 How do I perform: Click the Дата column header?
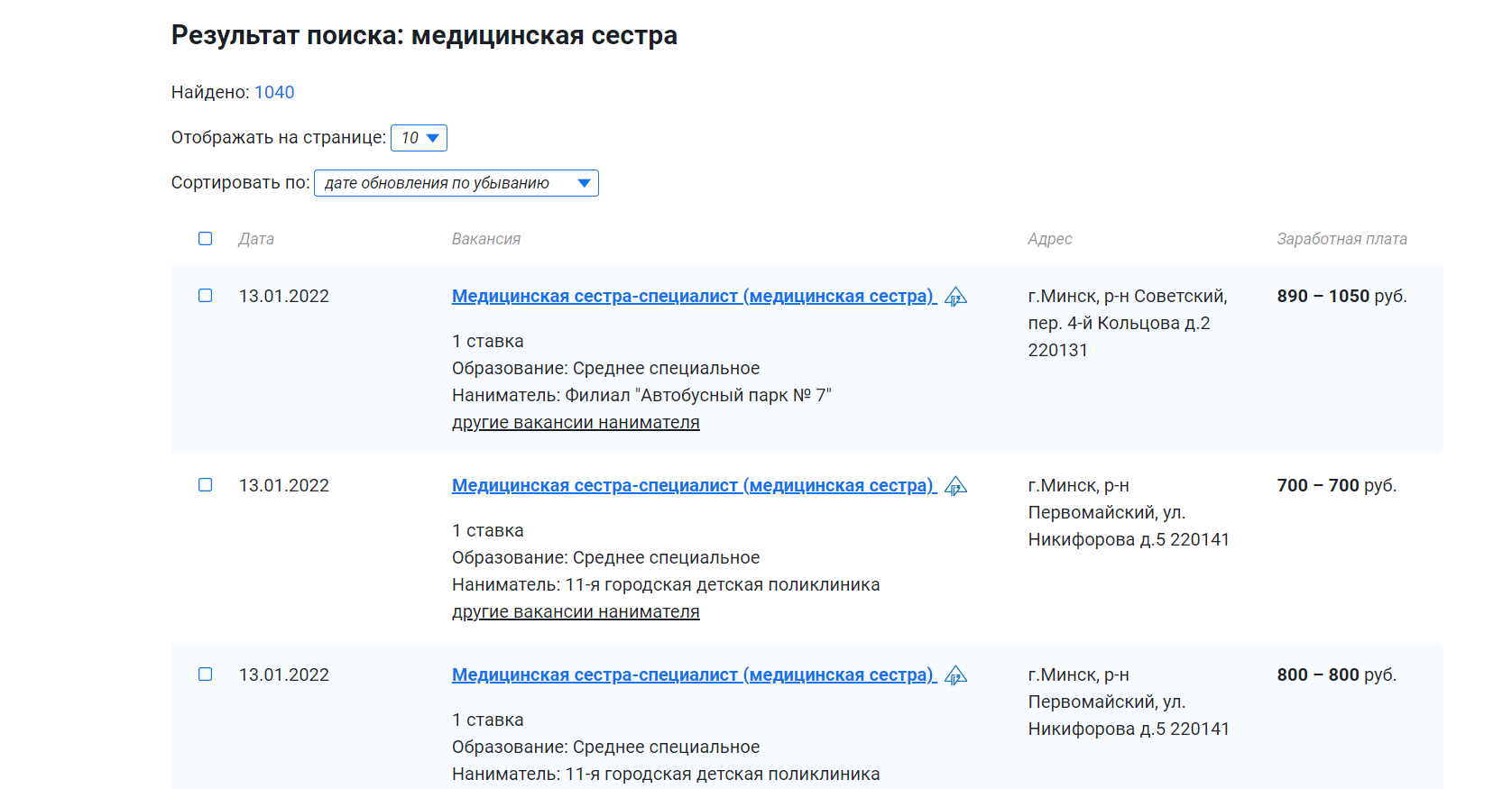tap(256, 239)
